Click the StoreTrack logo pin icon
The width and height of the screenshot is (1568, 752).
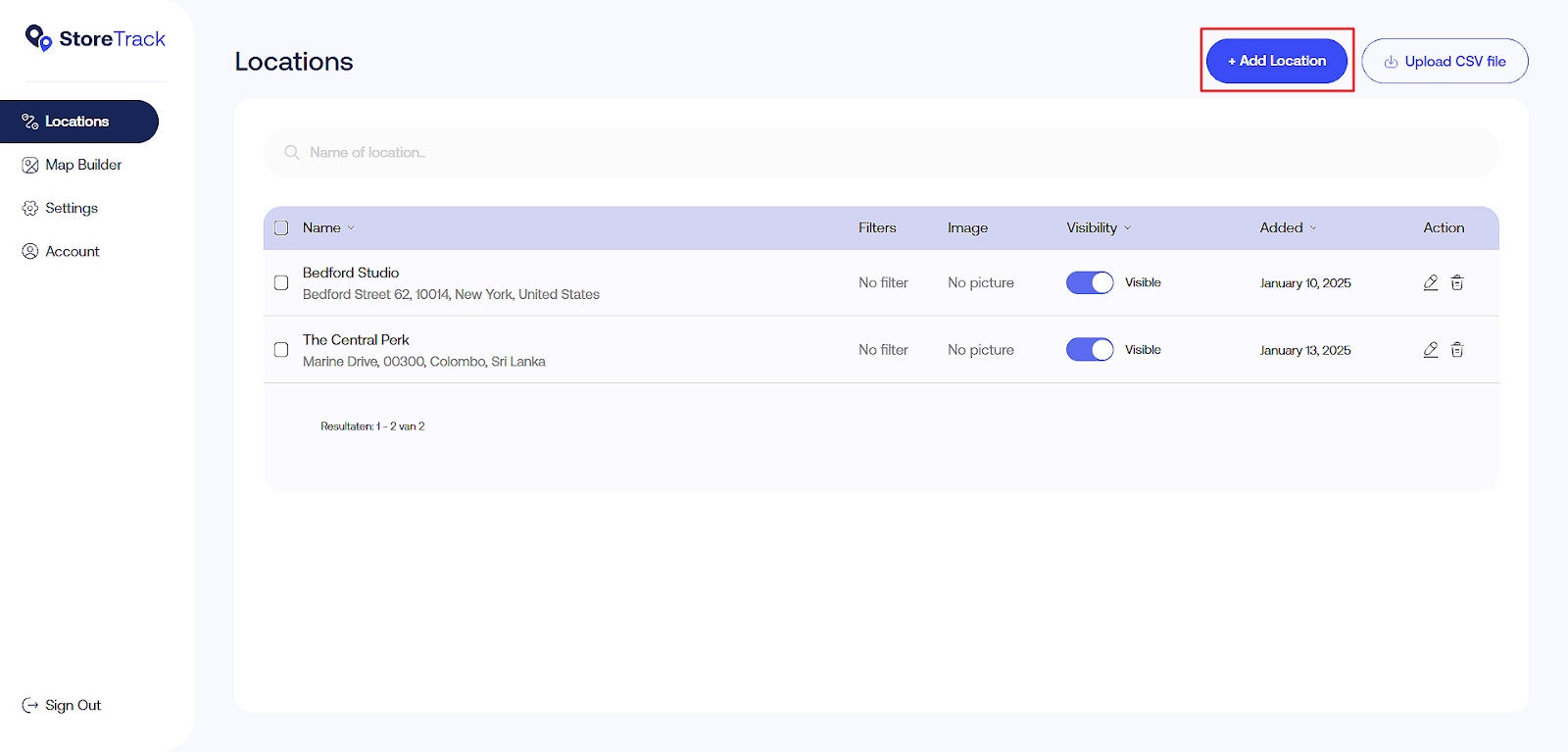38,38
